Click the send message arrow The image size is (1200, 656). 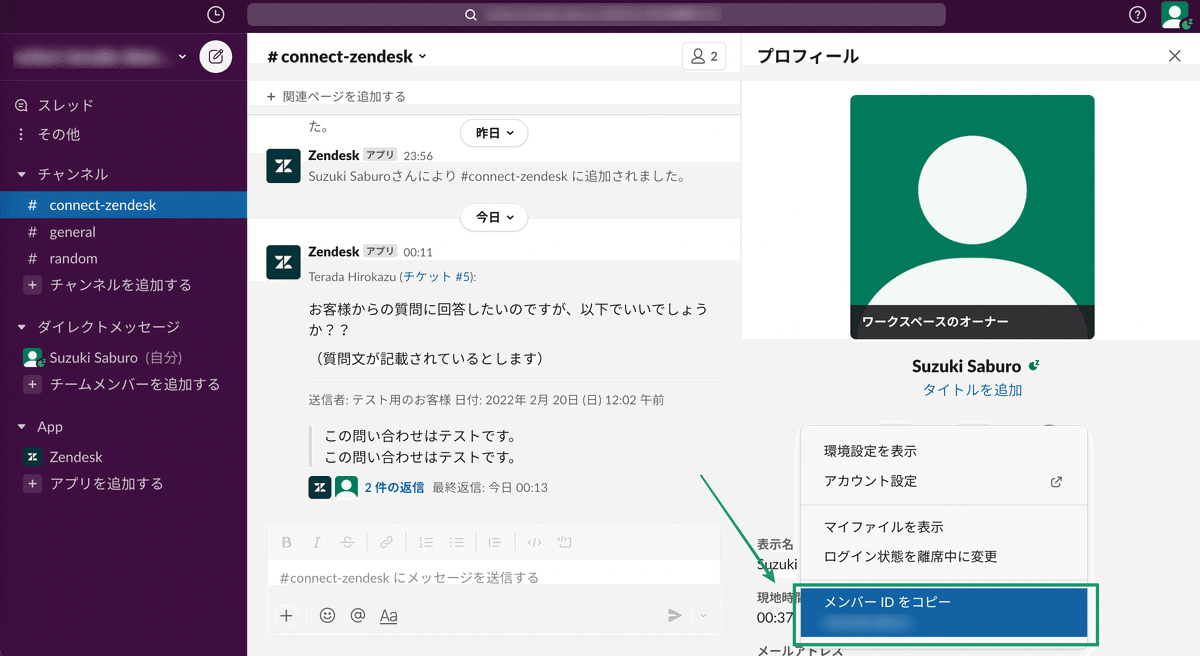coord(675,616)
